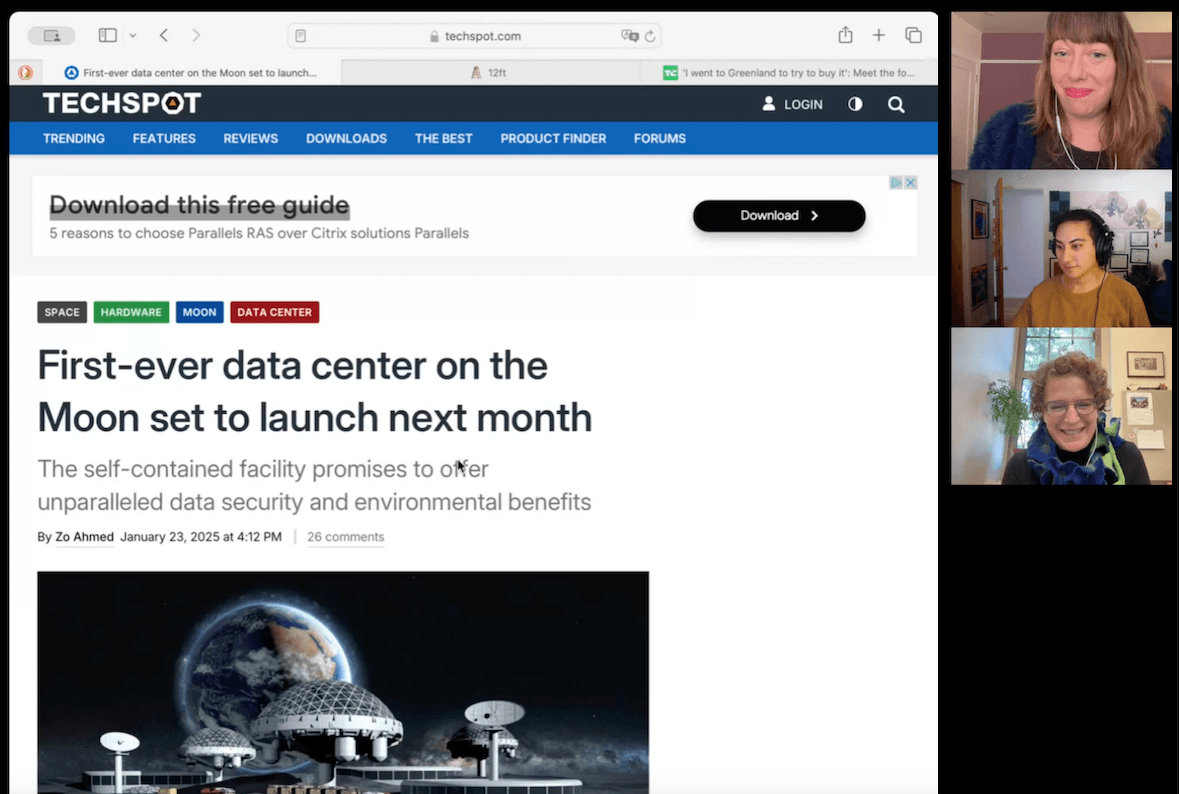Switch to First-ever data center tab
1179x794 pixels.
click(191, 73)
